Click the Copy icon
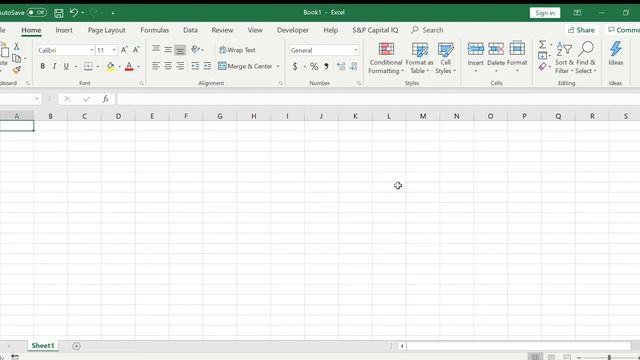 [16, 58]
